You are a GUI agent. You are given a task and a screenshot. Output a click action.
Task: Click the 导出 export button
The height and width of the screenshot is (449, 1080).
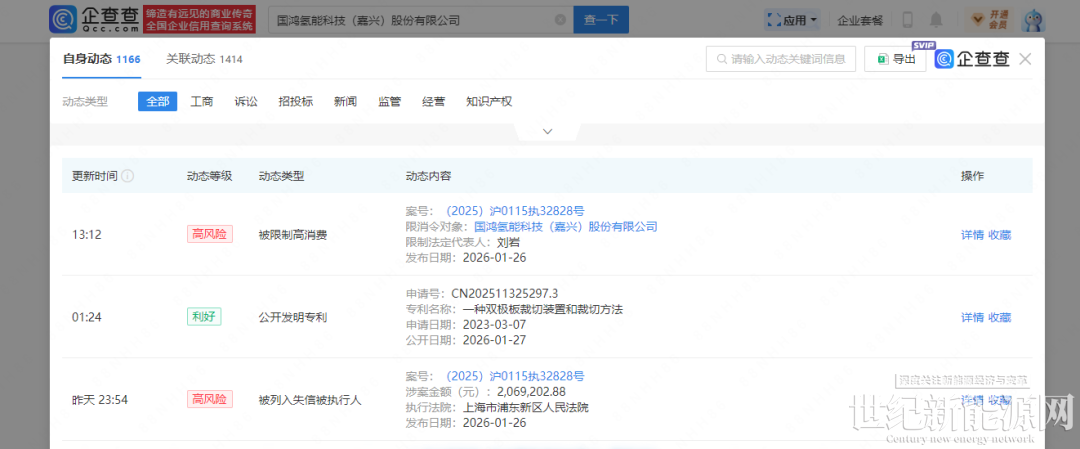tap(896, 60)
